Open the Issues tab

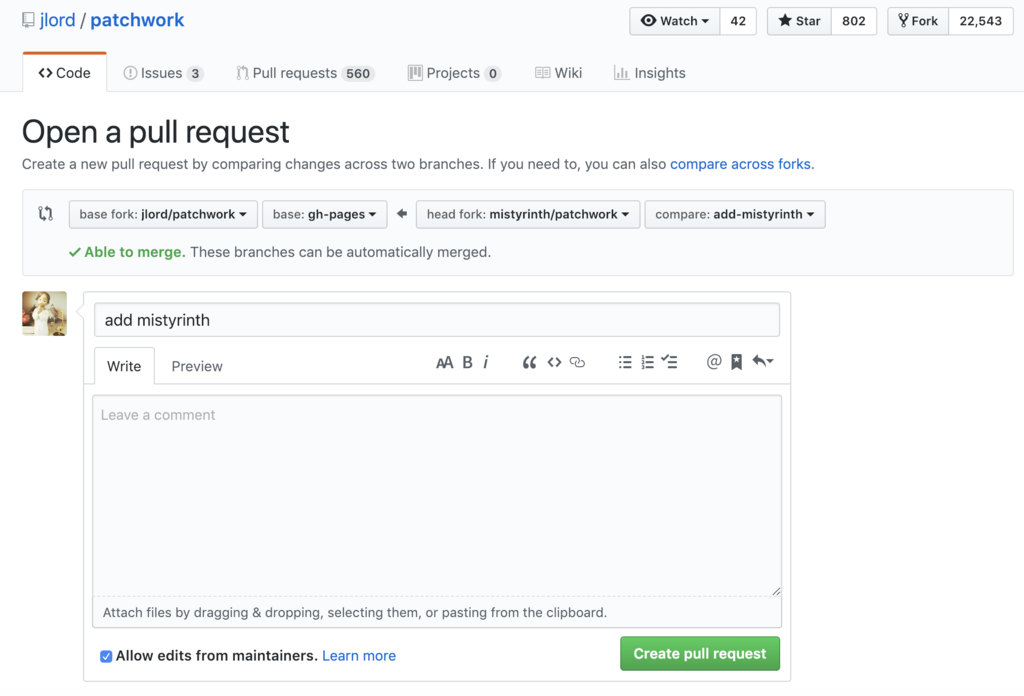tap(163, 73)
